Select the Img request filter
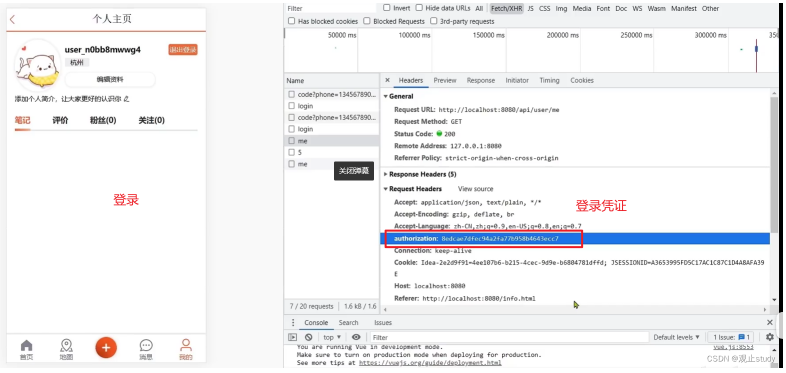The width and height of the screenshot is (786, 373). click(561, 9)
